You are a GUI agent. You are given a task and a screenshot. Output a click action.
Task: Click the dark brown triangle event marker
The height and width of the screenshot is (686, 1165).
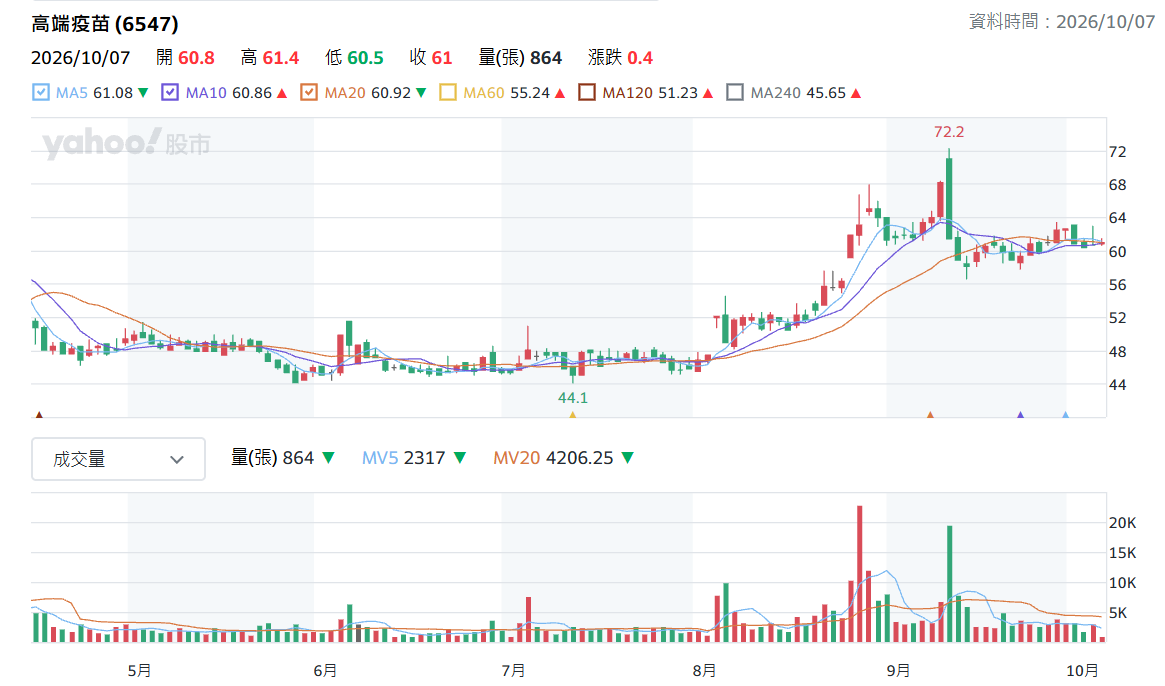(x=39, y=415)
